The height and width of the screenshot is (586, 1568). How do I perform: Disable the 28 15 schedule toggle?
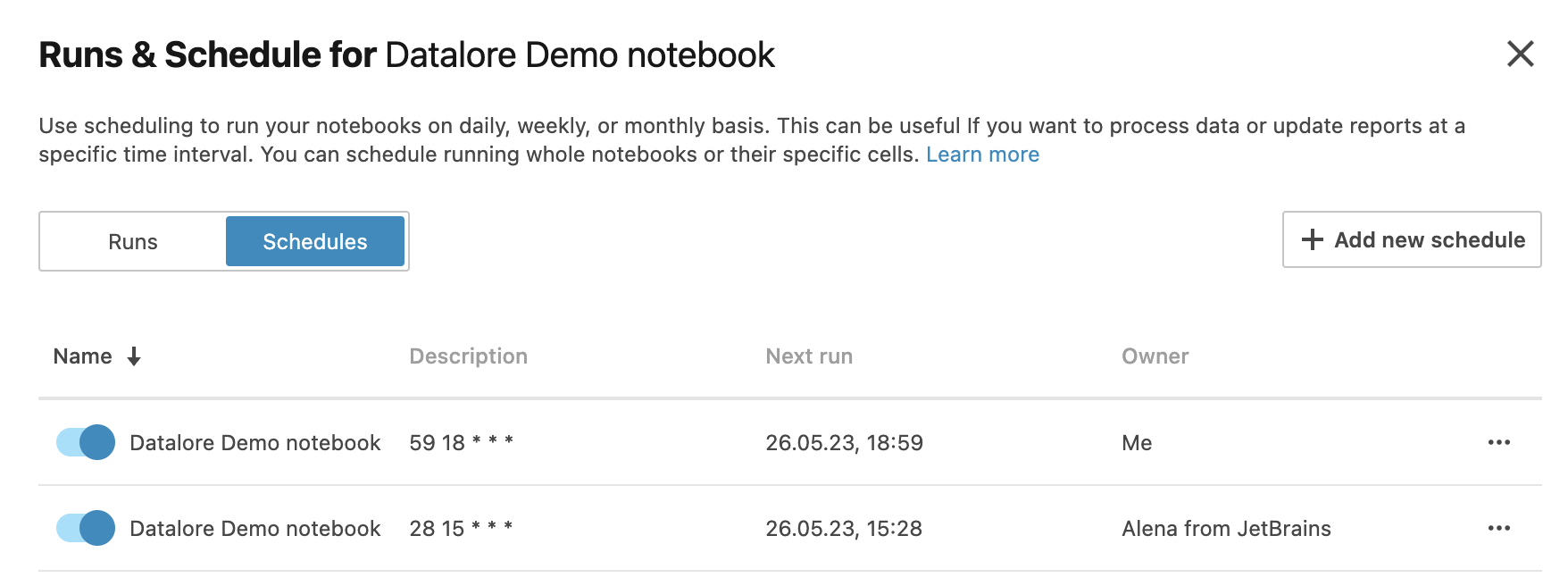[86, 529]
